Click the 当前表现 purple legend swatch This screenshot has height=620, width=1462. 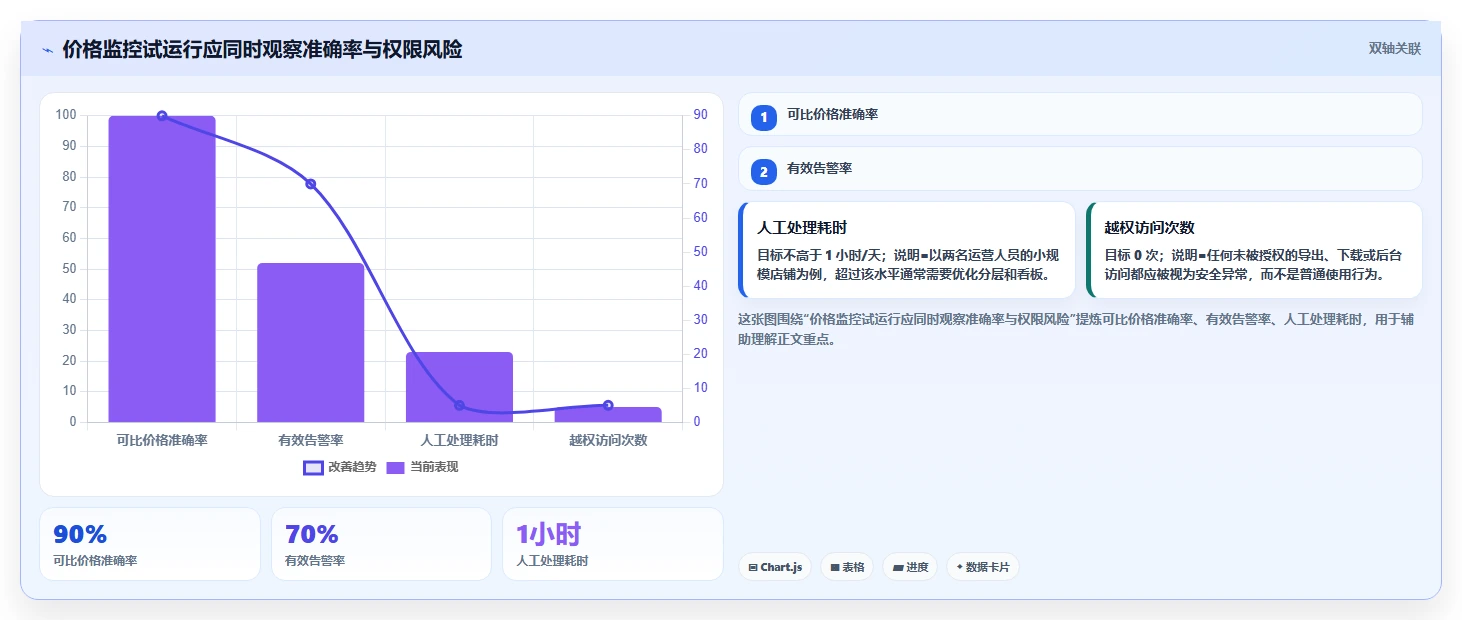pyautogui.click(x=395, y=468)
